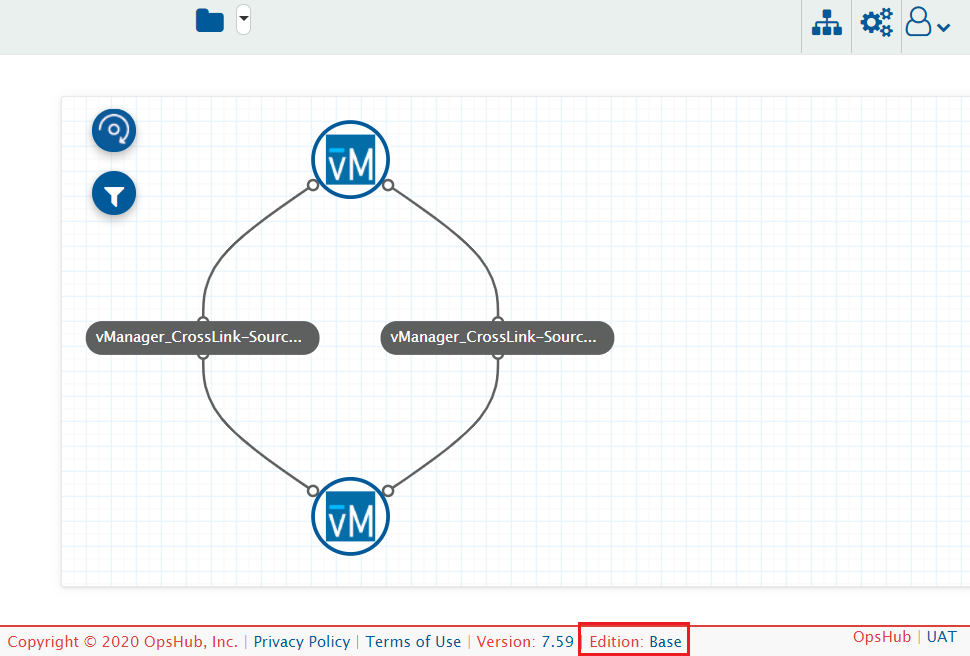The height and width of the screenshot is (656, 970).
Task: Select the left vManager_CrossLink-Sourc... integration label
Action: (202, 338)
